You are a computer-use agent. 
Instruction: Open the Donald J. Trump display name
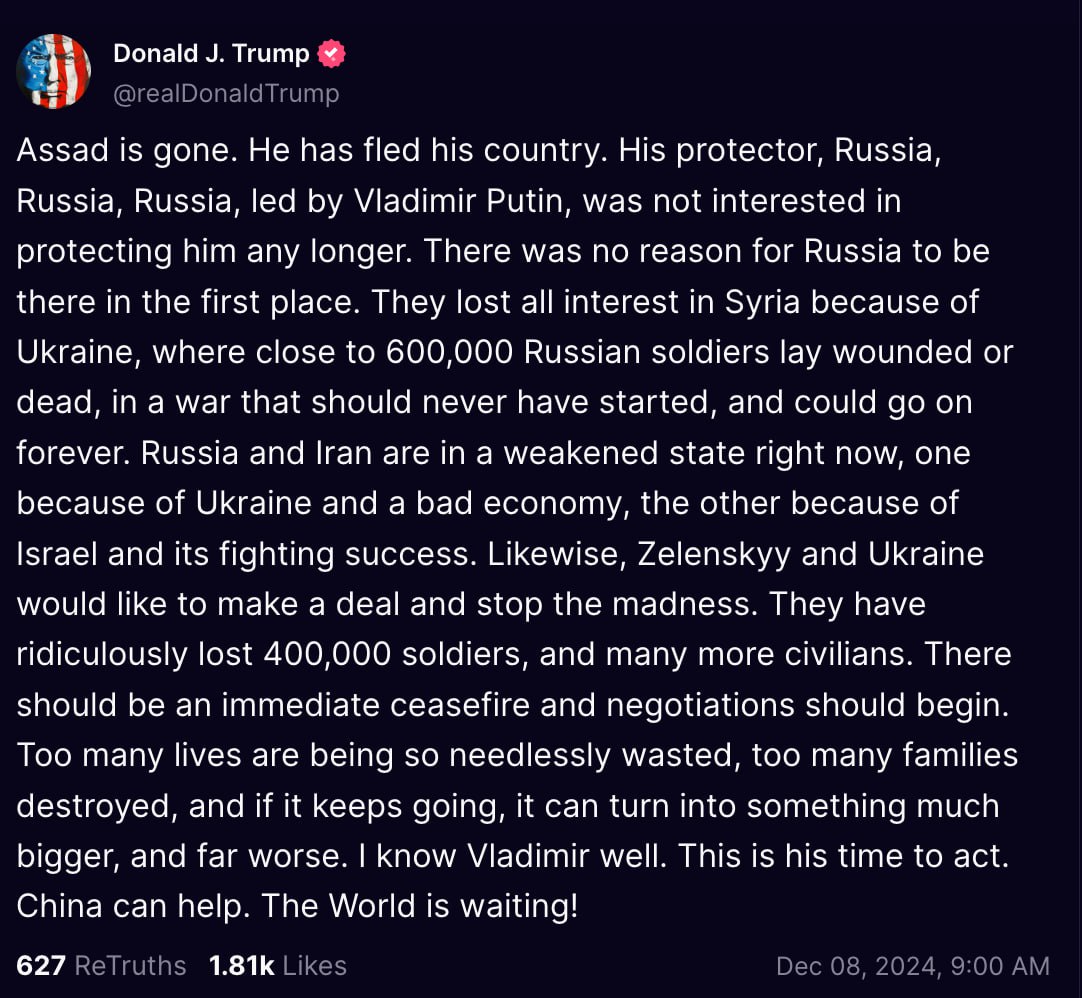211,53
